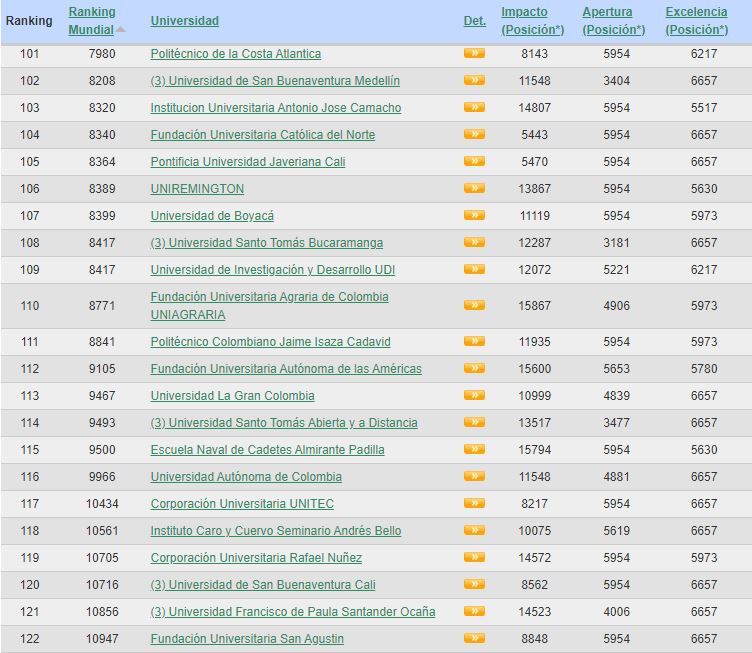
Task: Select world ranking value 7980
Action: coord(102,54)
